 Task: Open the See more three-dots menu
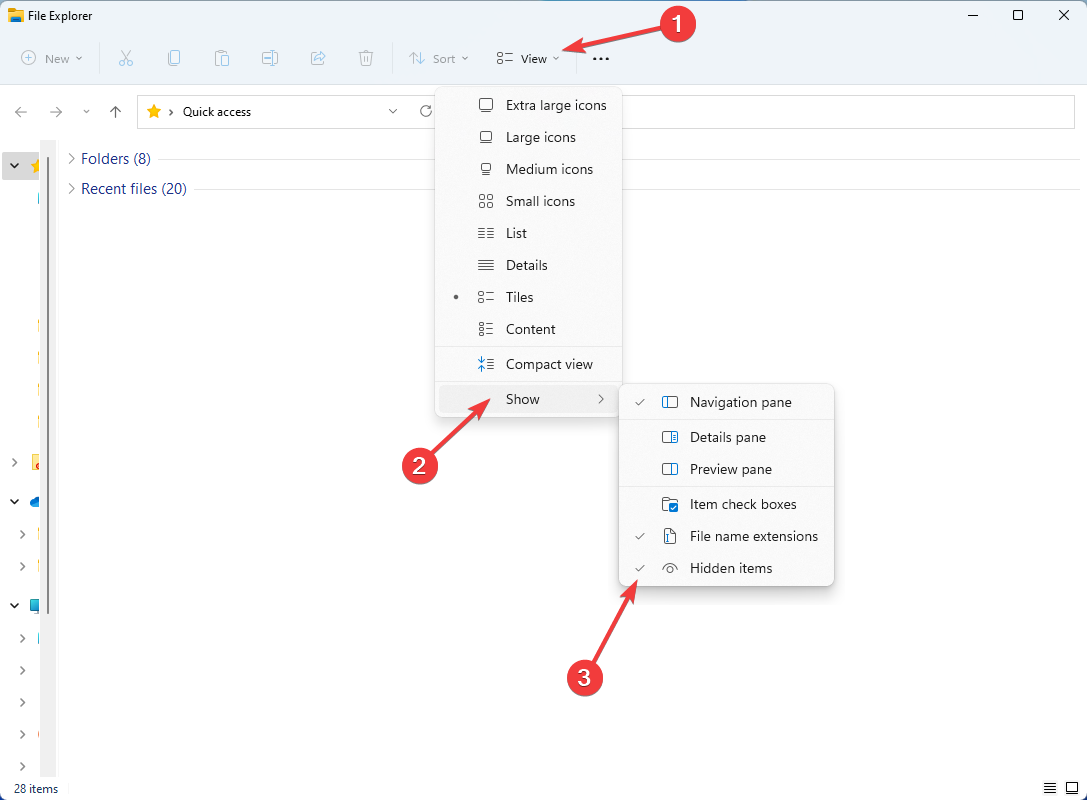pos(601,59)
